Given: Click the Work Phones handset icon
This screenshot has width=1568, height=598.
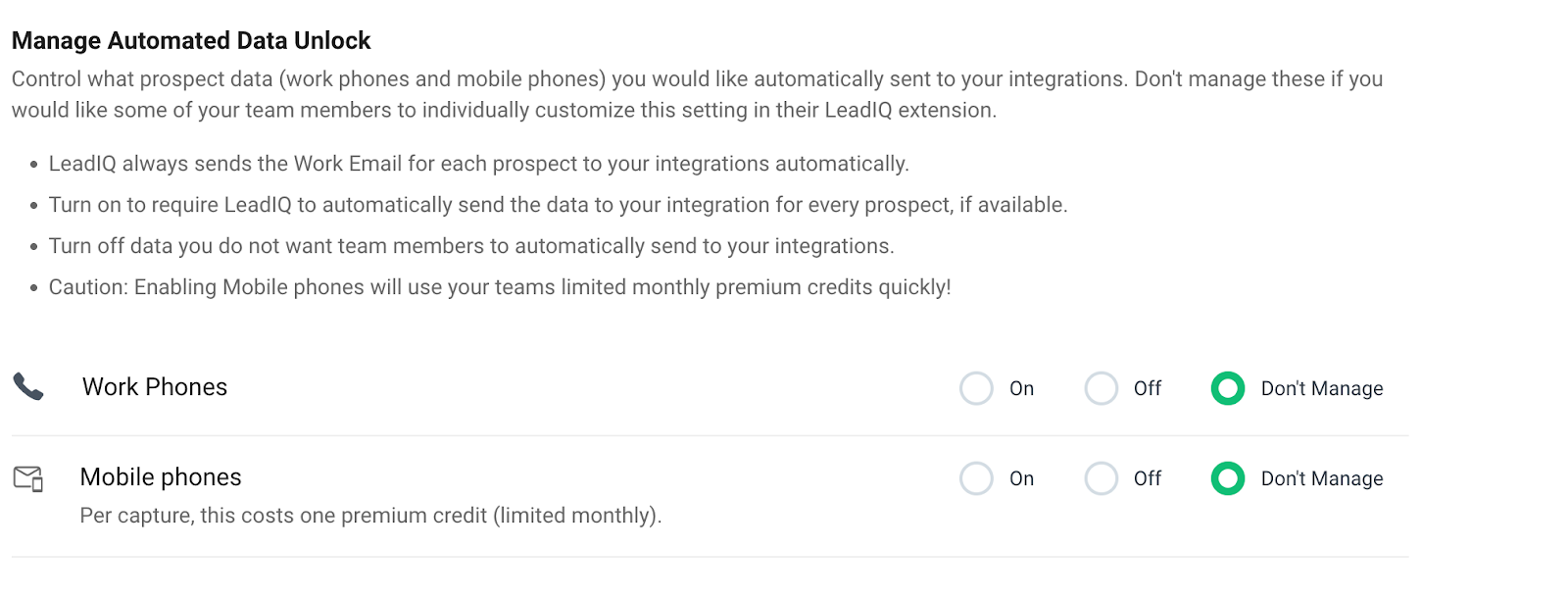Looking at the screenshot, I should click(x=28, y=387).
